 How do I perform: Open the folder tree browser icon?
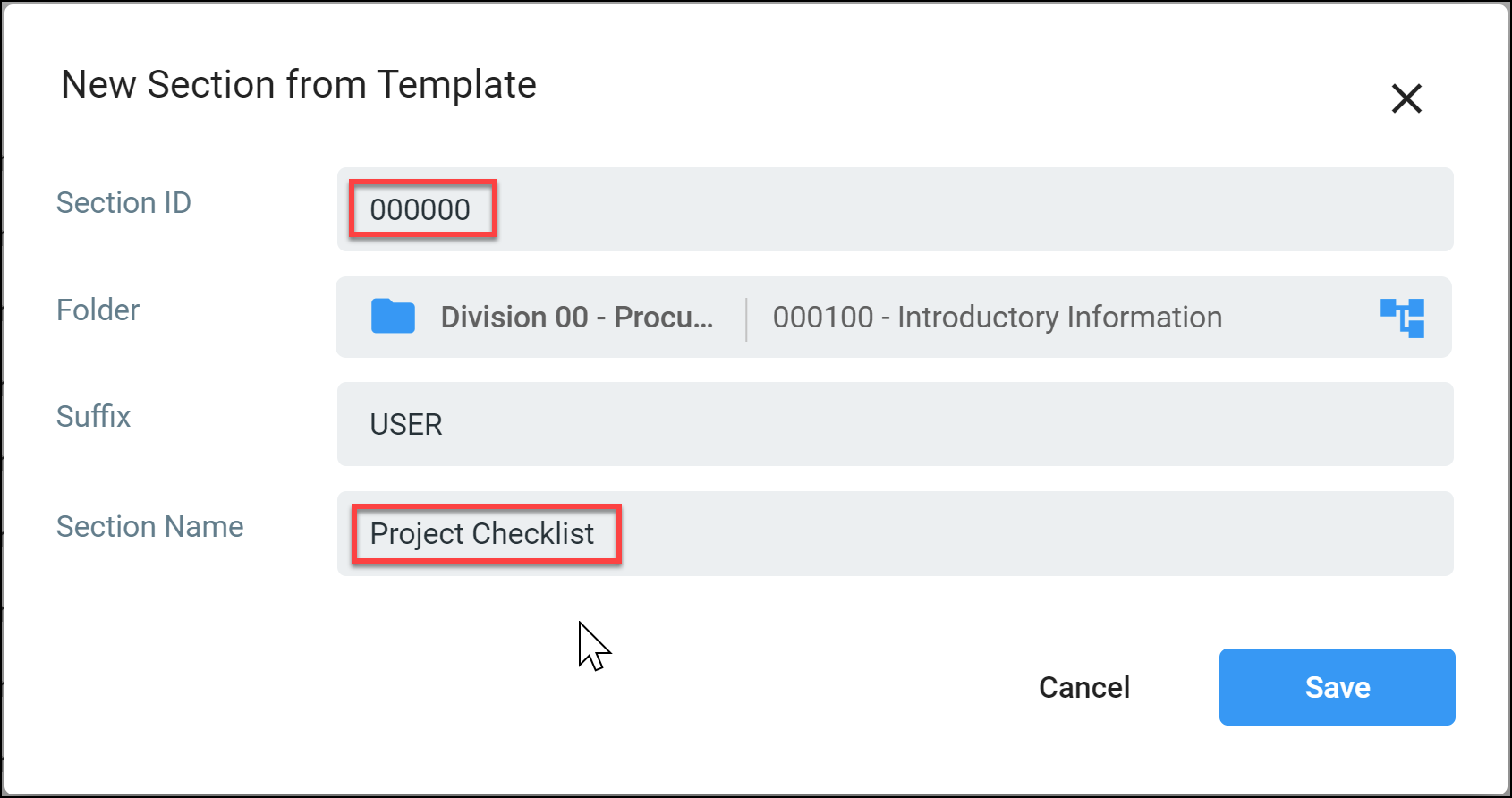coord(1402,318)
